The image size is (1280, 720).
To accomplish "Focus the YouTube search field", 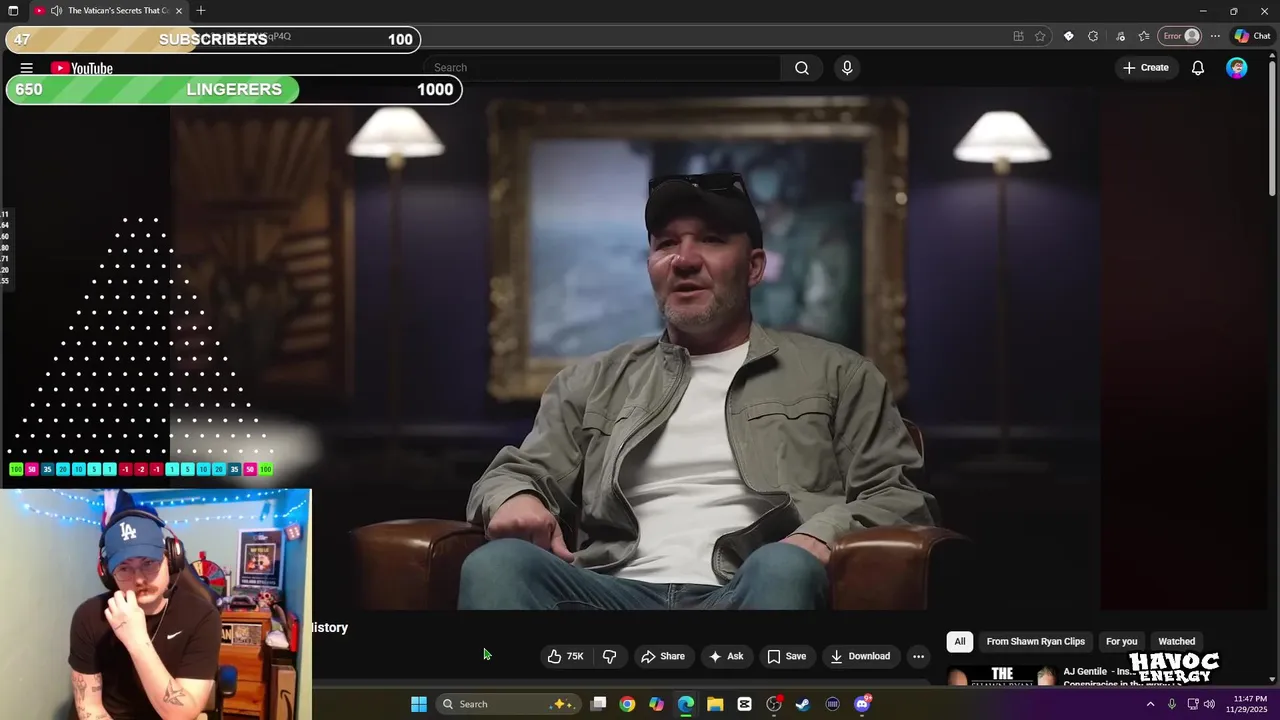I will (x=603, y=68).
